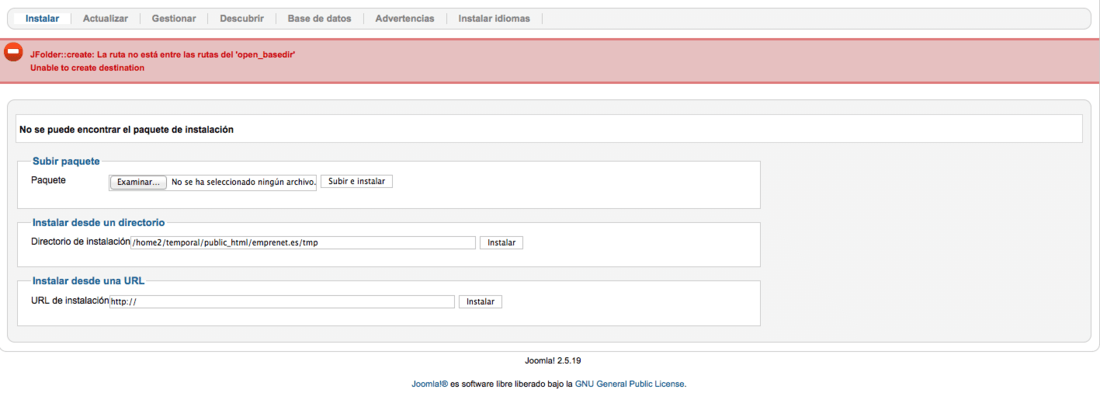This screenshot has height=414, width=1100.
Task: Click the red error stop icon
Action: click(x=13, y=52)
